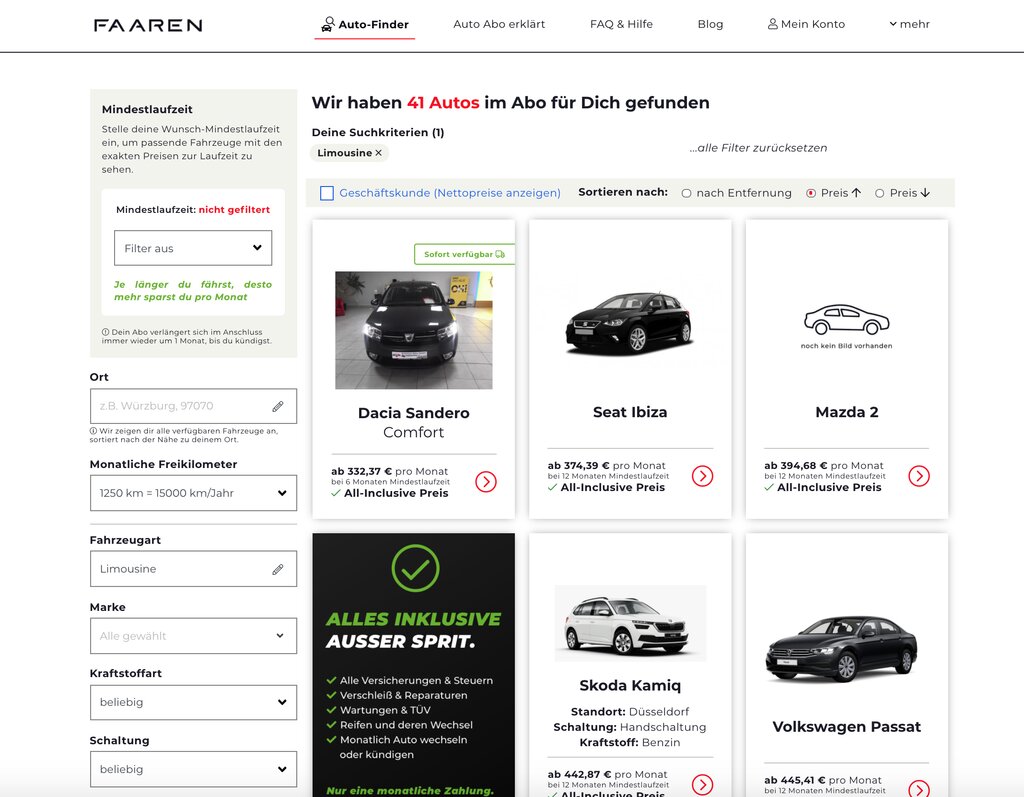Click the FAAREN logo
Viewport: 1024px width, 797px height.
click(148, 25)
